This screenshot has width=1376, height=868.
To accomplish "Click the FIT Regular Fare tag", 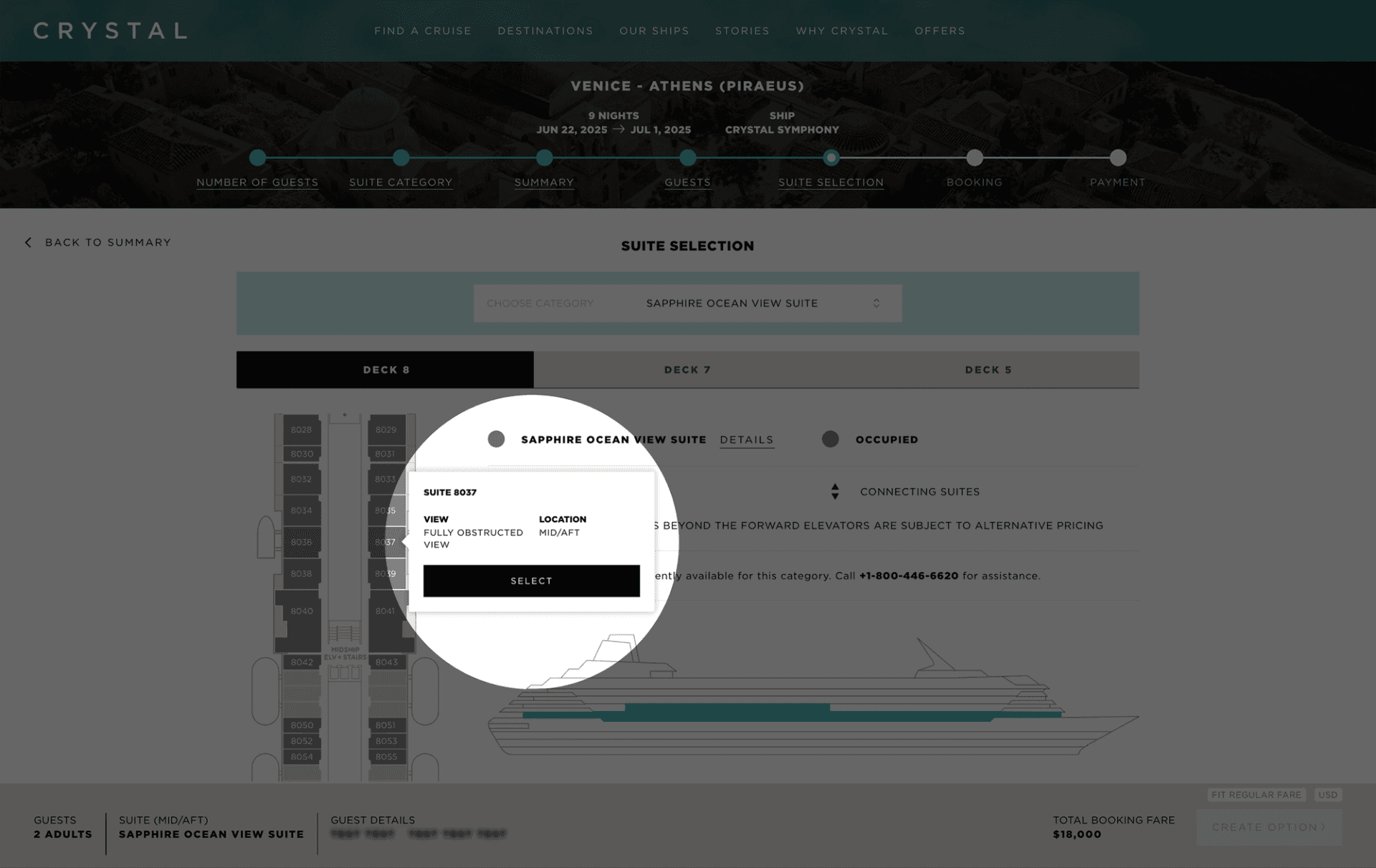I will coord(1256,795).
